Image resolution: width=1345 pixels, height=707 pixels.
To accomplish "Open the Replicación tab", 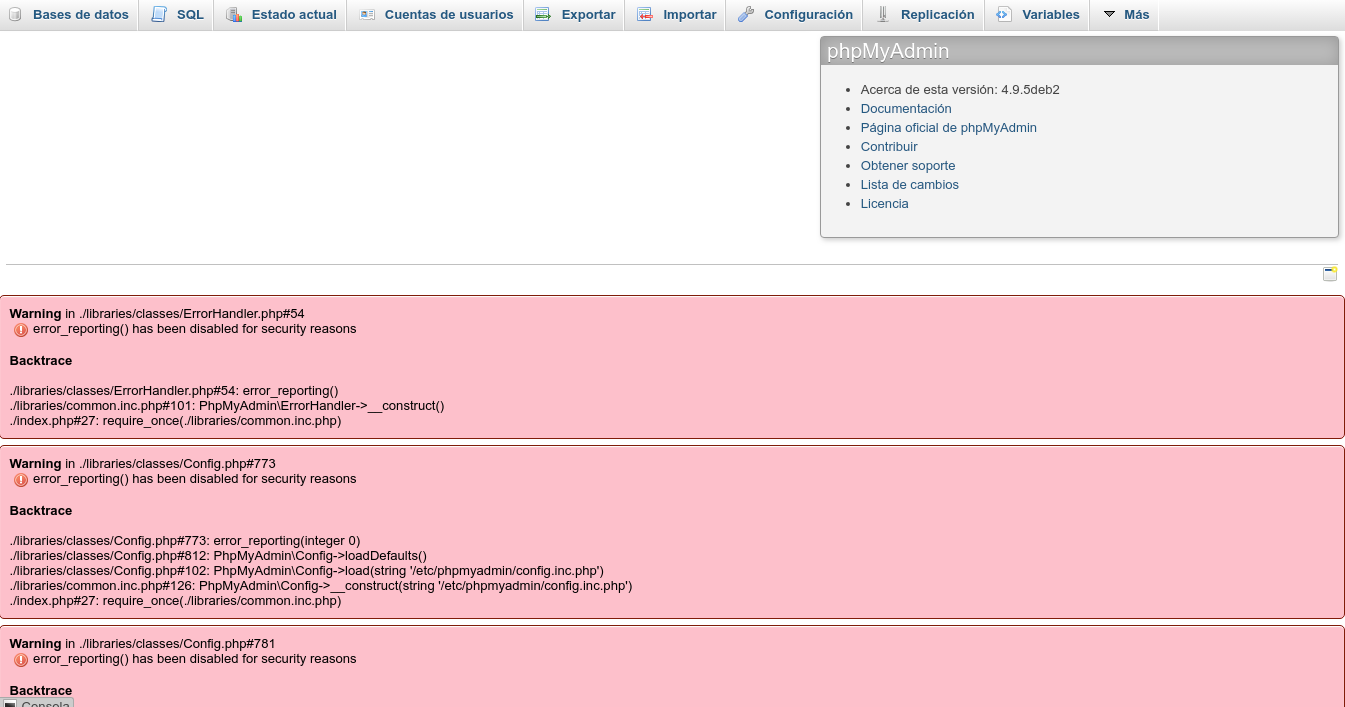I will [x=925, y=15].
